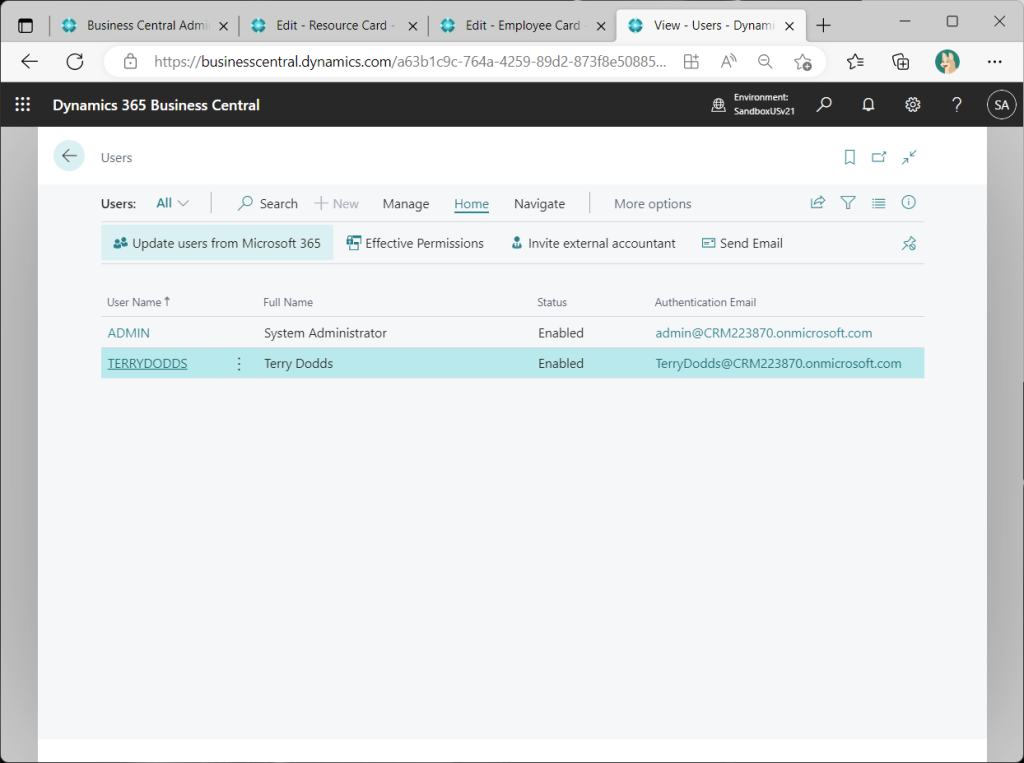1024x763 pixels.
Task: Open the browser Settings and more menu
Action: 995,62
